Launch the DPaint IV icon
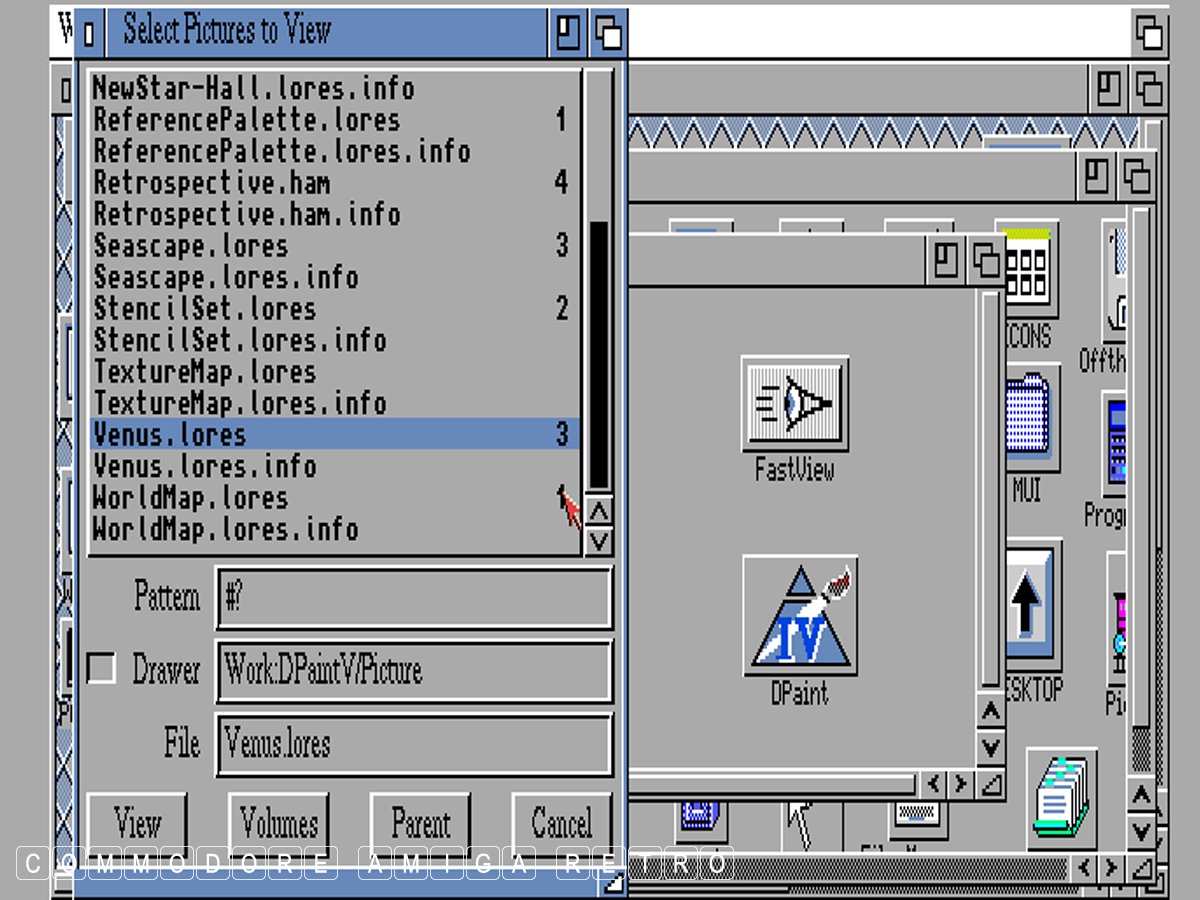This screenshot has height=900, width=1200. tap(799, 617)
